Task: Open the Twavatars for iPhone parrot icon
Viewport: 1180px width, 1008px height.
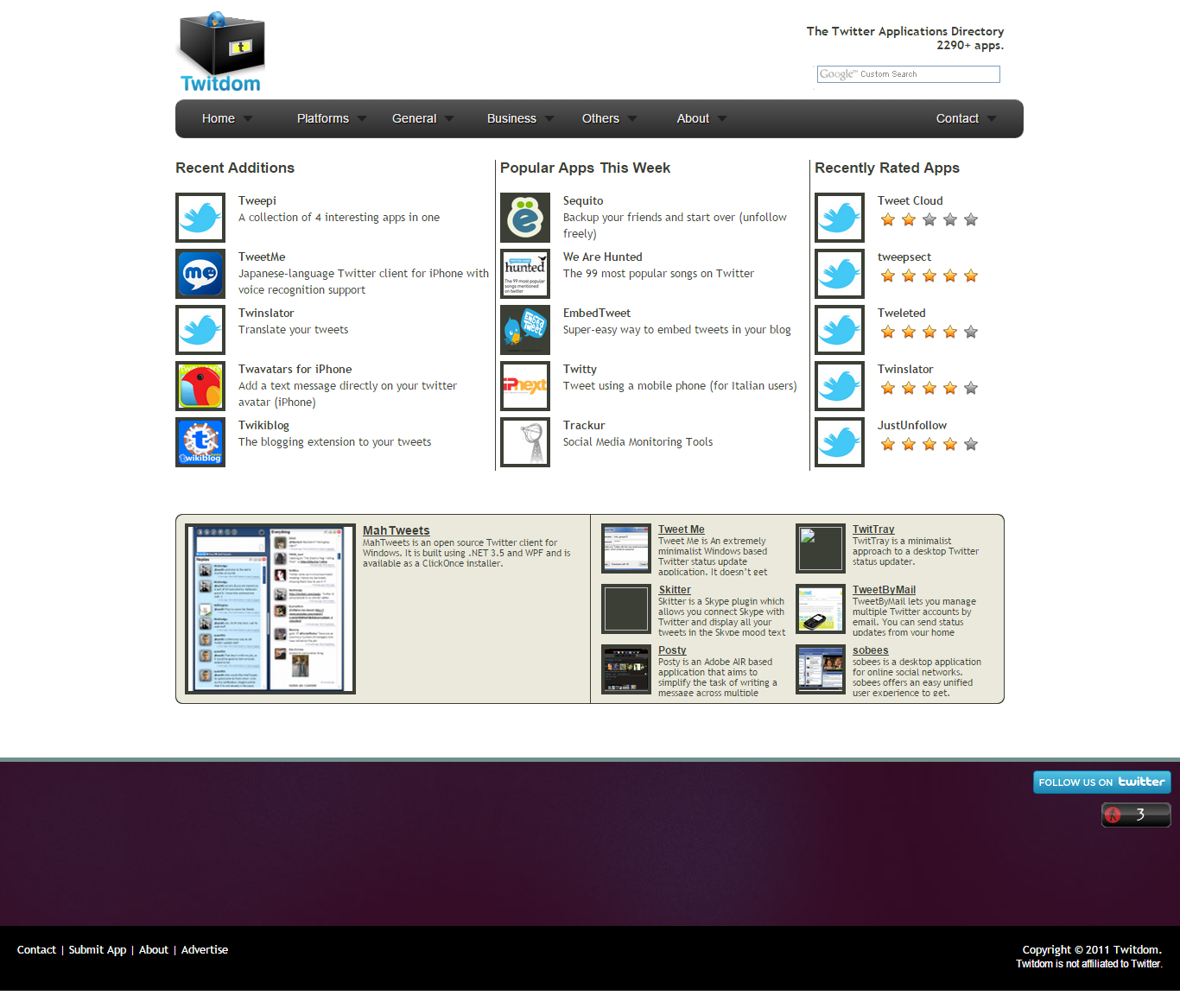Action: point(200,386)
